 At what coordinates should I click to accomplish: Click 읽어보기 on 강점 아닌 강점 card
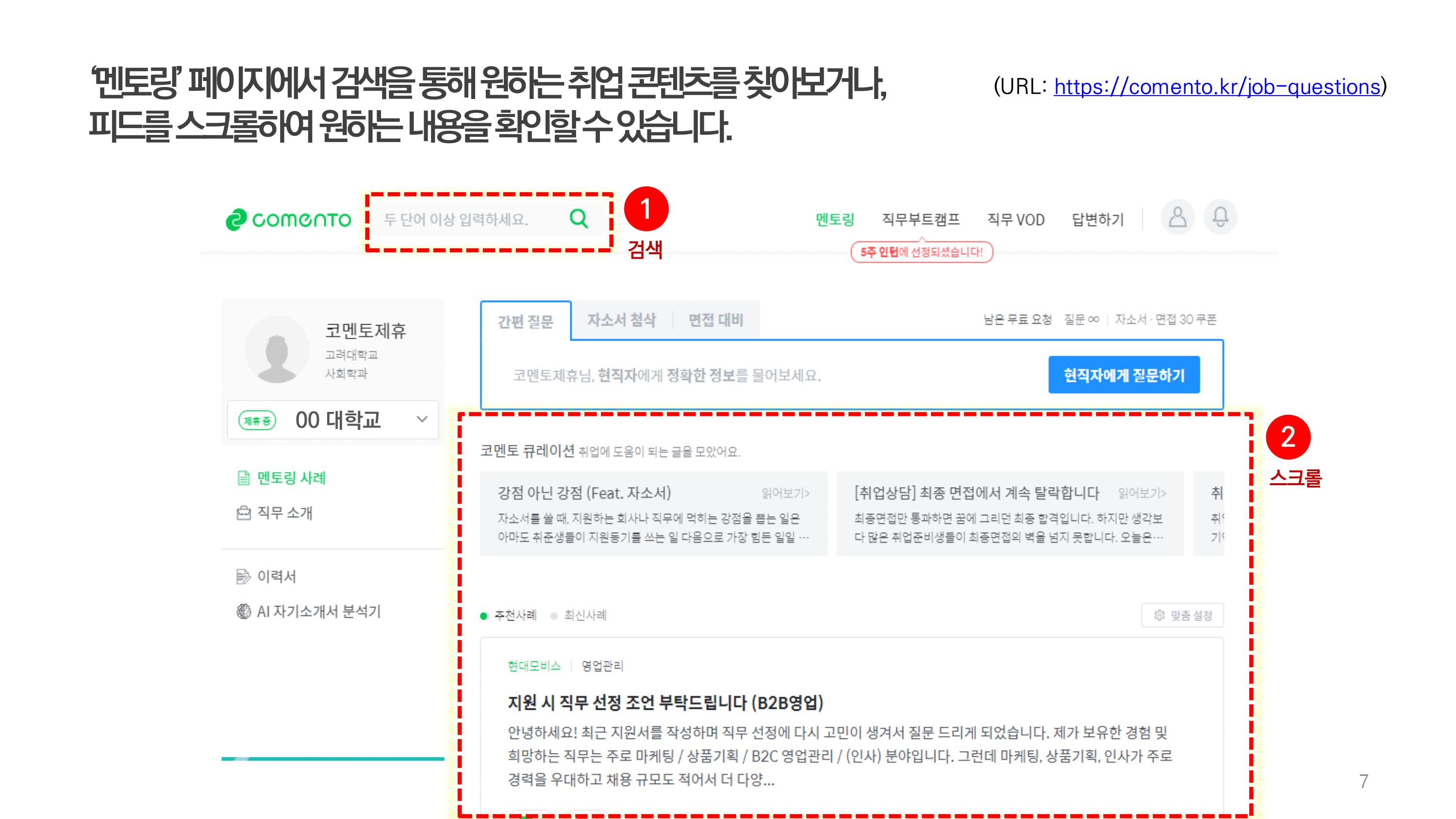point(785,493)
